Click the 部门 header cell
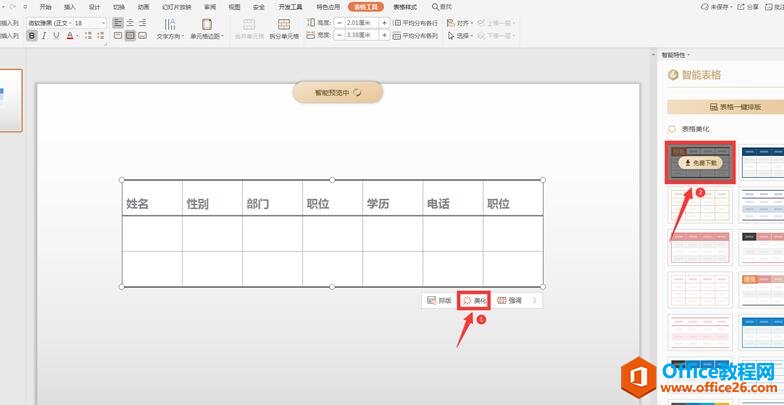This screenshot has height=405, width=784. coord(272,198)
